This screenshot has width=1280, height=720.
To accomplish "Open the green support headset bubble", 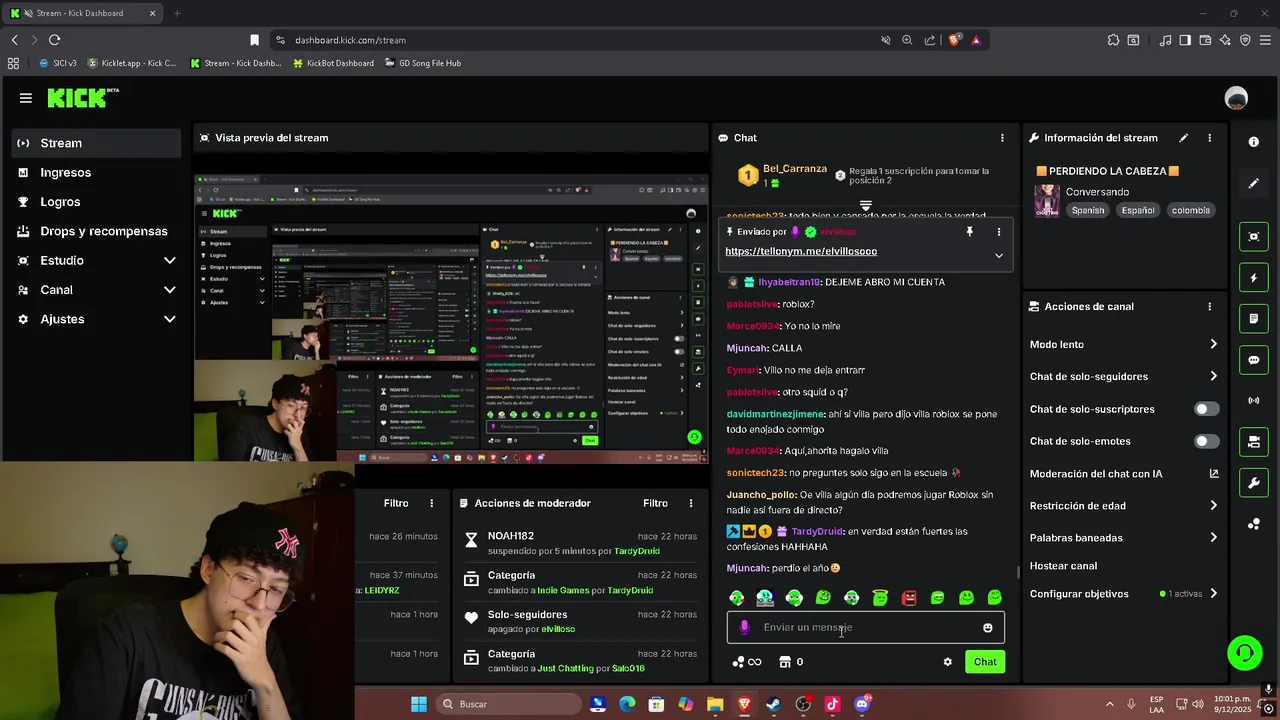I will [1245, 653].
